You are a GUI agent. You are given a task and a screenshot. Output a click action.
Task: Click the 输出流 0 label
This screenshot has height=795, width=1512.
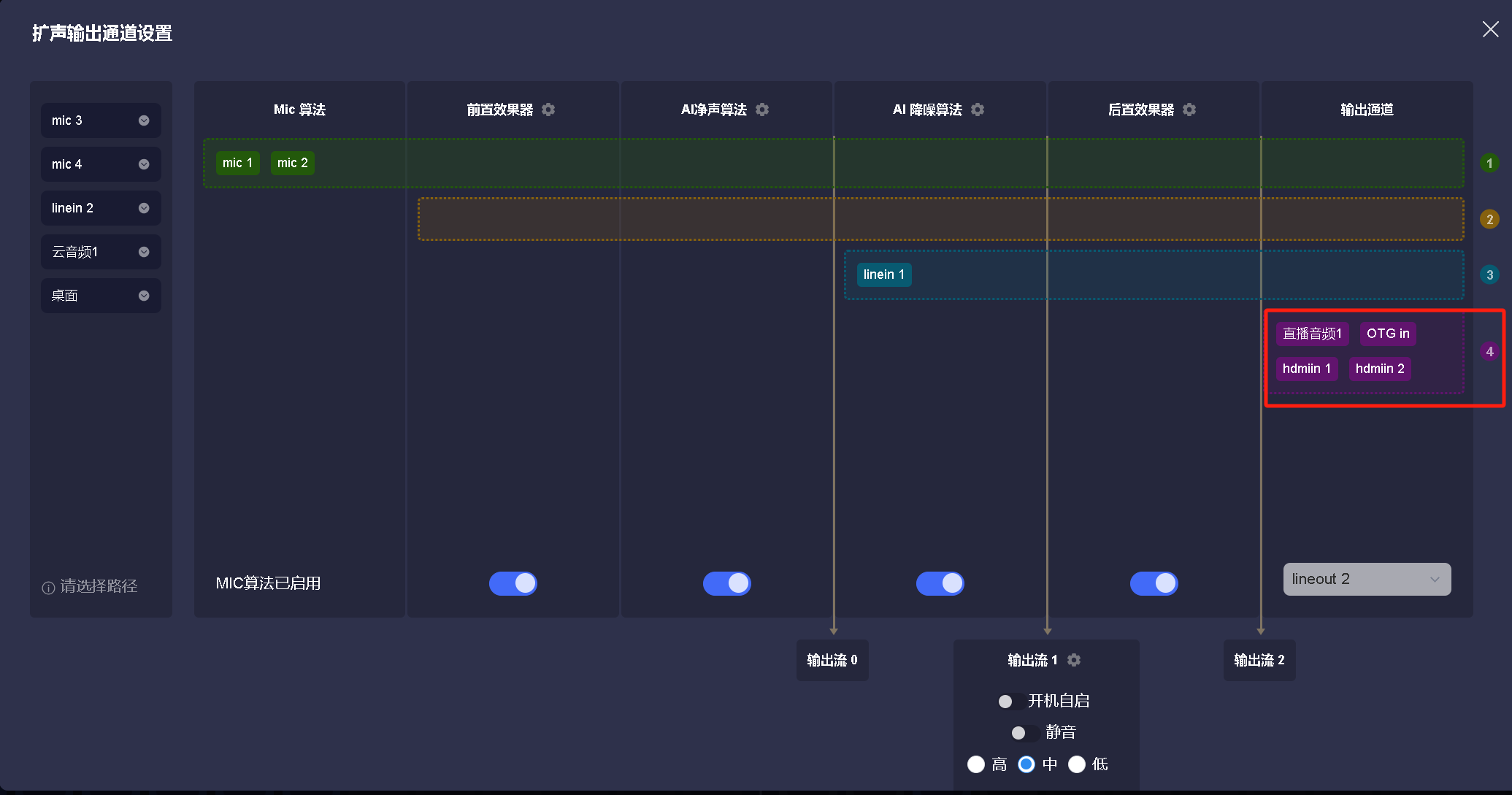832,660
